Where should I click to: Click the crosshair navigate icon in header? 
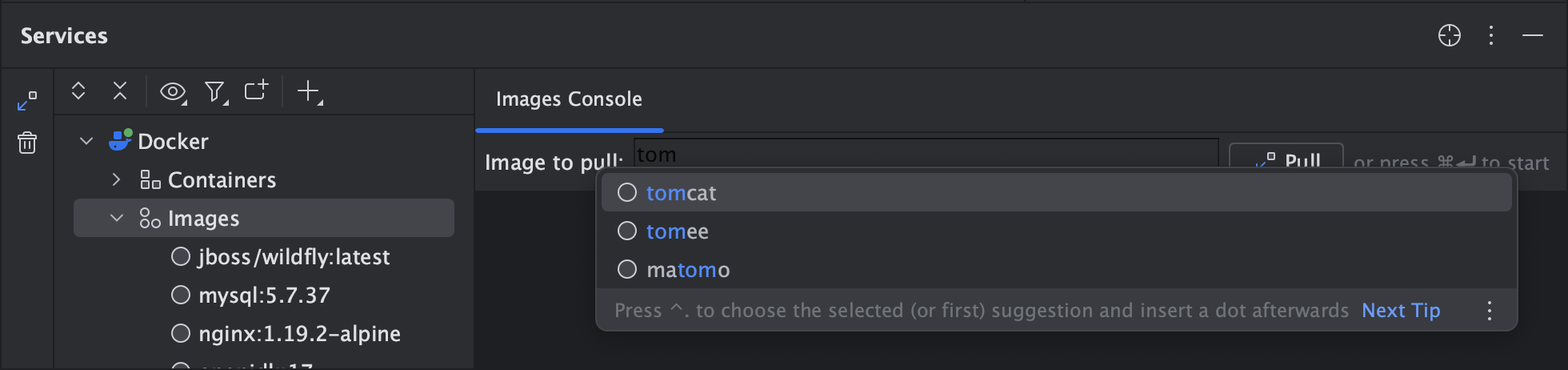[x=1449, y=35]
